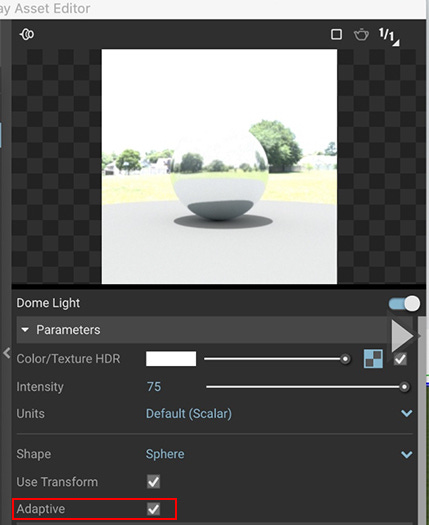Toggle the Dome Light on/off switch
This screenshot has width=429, height=525.
(404, 303)
